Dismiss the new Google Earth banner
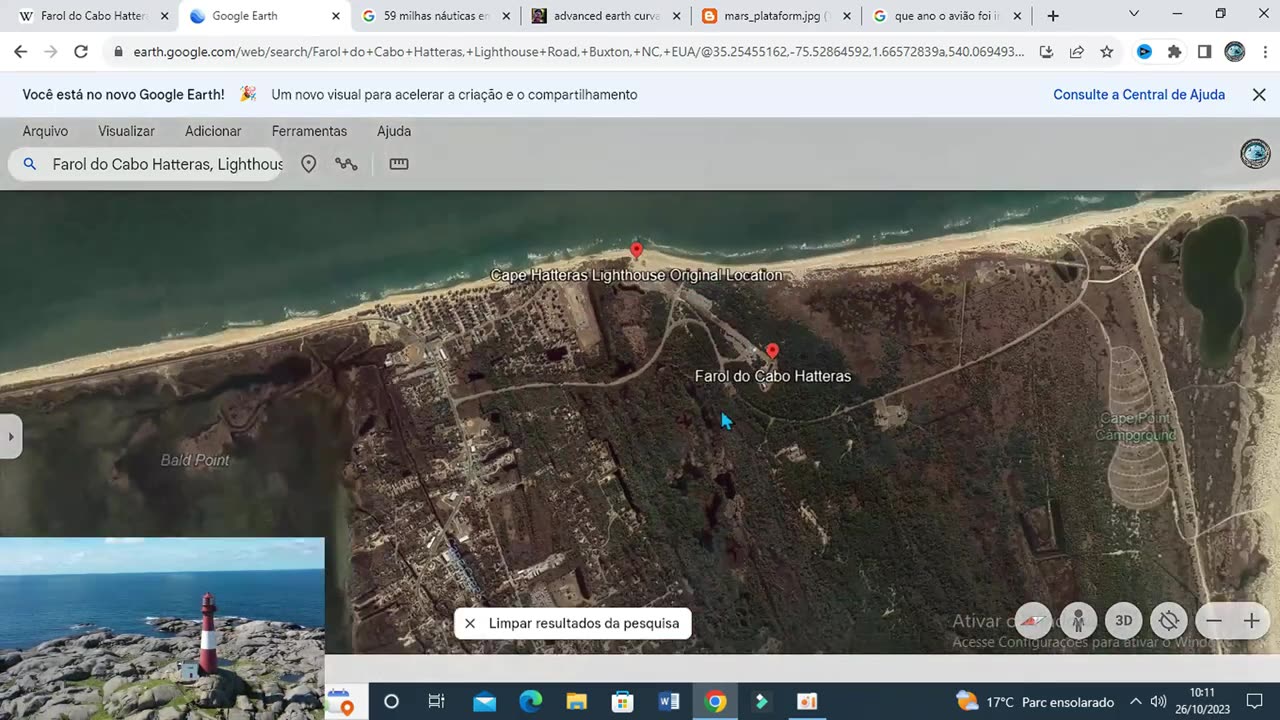Screen dimensions: 1280x720 (x=1259, y=95)
